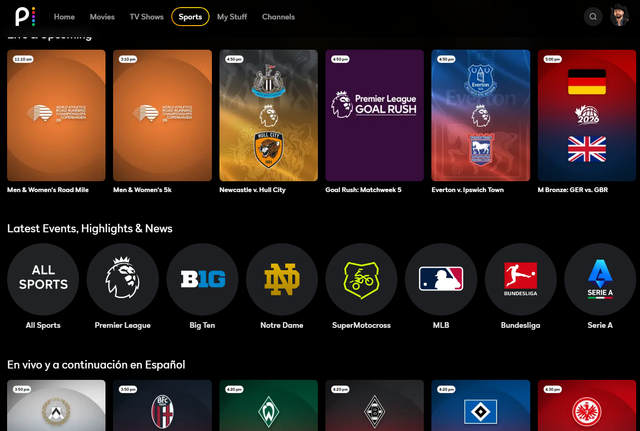Open Premier League Goal Rush card
The height and width of the screenshot is (431, 640).
[x=375, y=116]
